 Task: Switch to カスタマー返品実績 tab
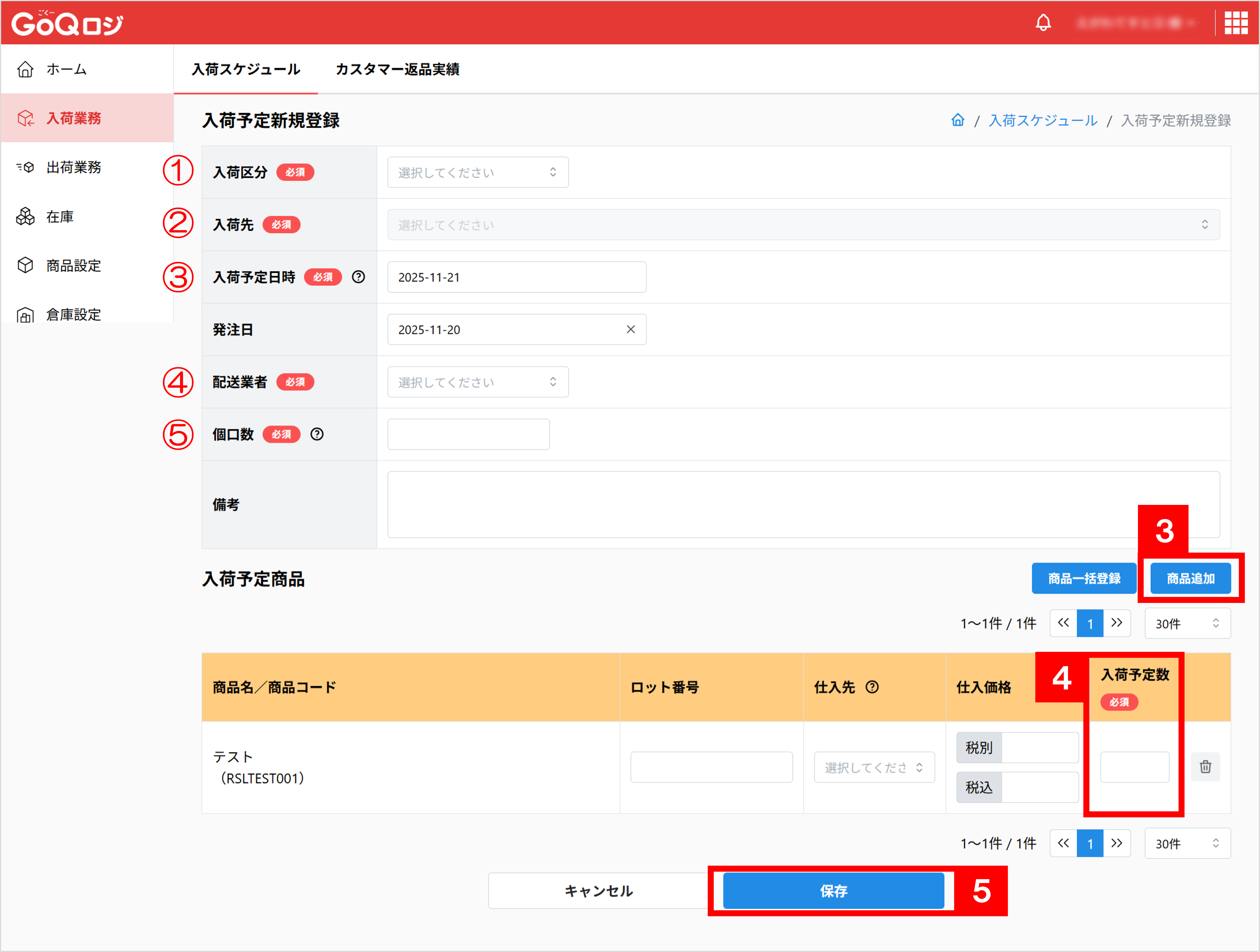(x=397, y=69)
